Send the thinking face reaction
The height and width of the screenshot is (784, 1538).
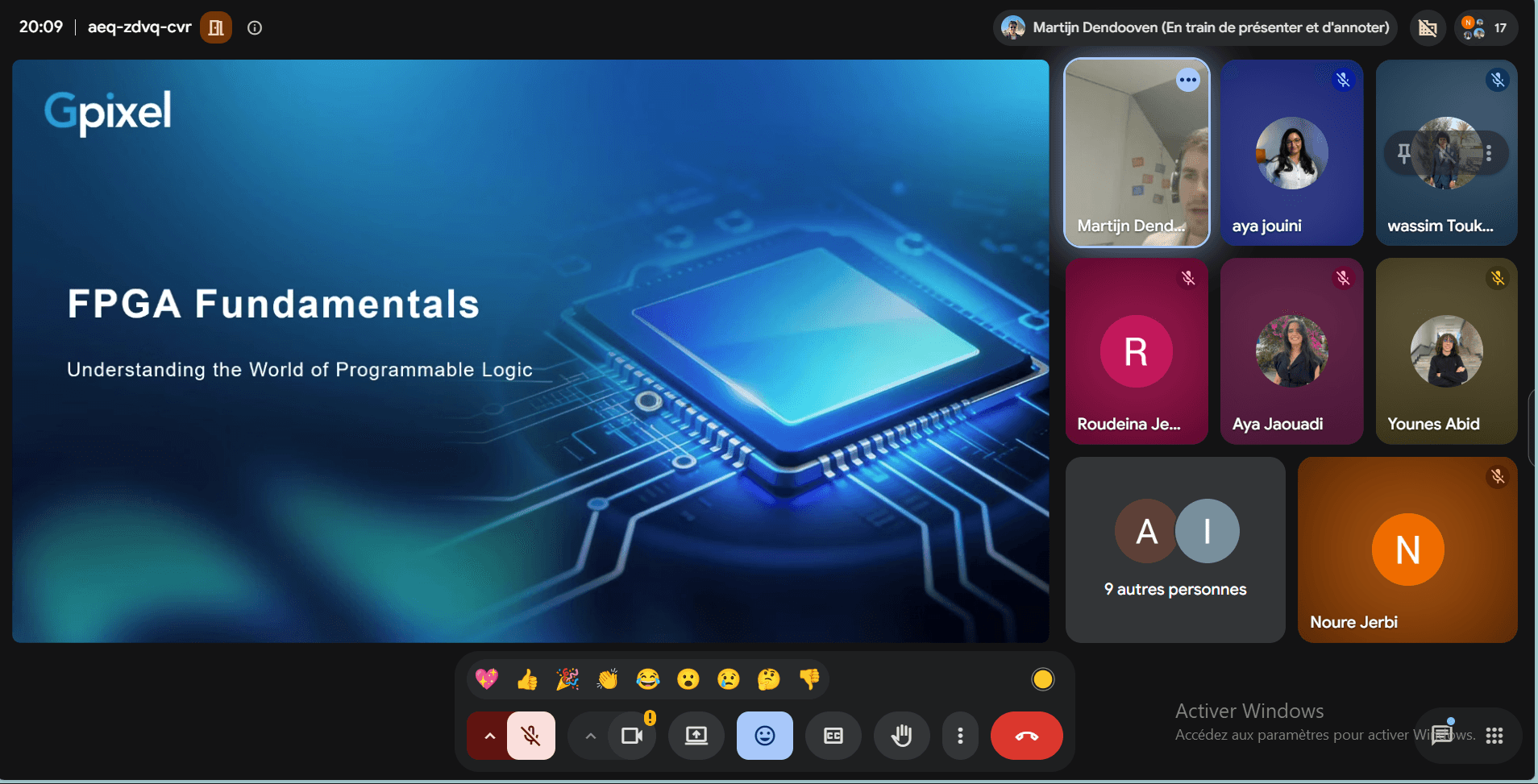pos(769,679)
